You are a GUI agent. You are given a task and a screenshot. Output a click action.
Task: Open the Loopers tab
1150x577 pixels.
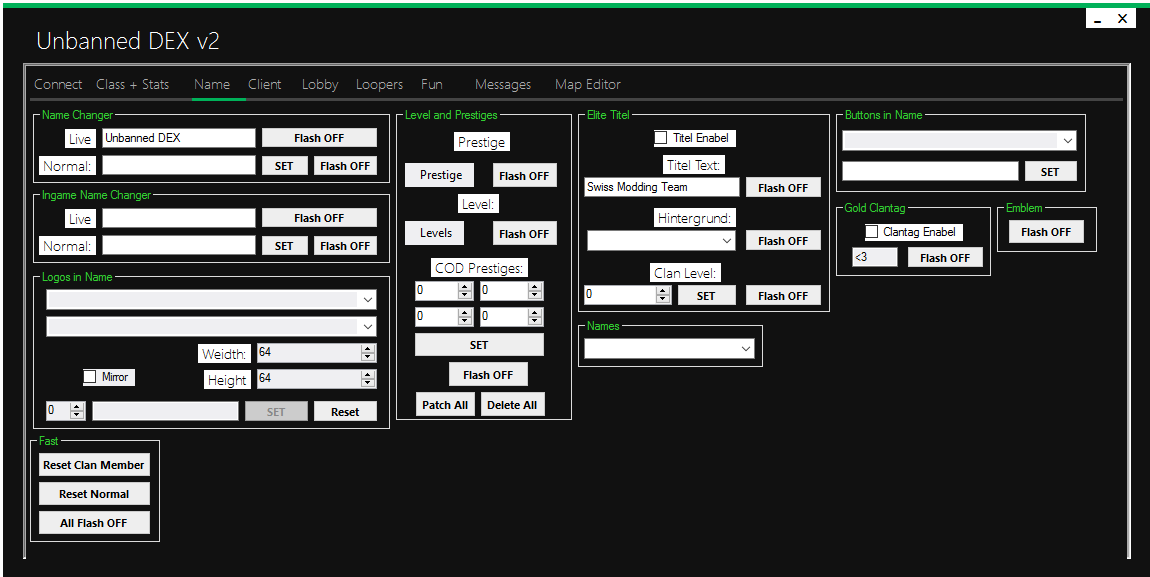(379, 85)
